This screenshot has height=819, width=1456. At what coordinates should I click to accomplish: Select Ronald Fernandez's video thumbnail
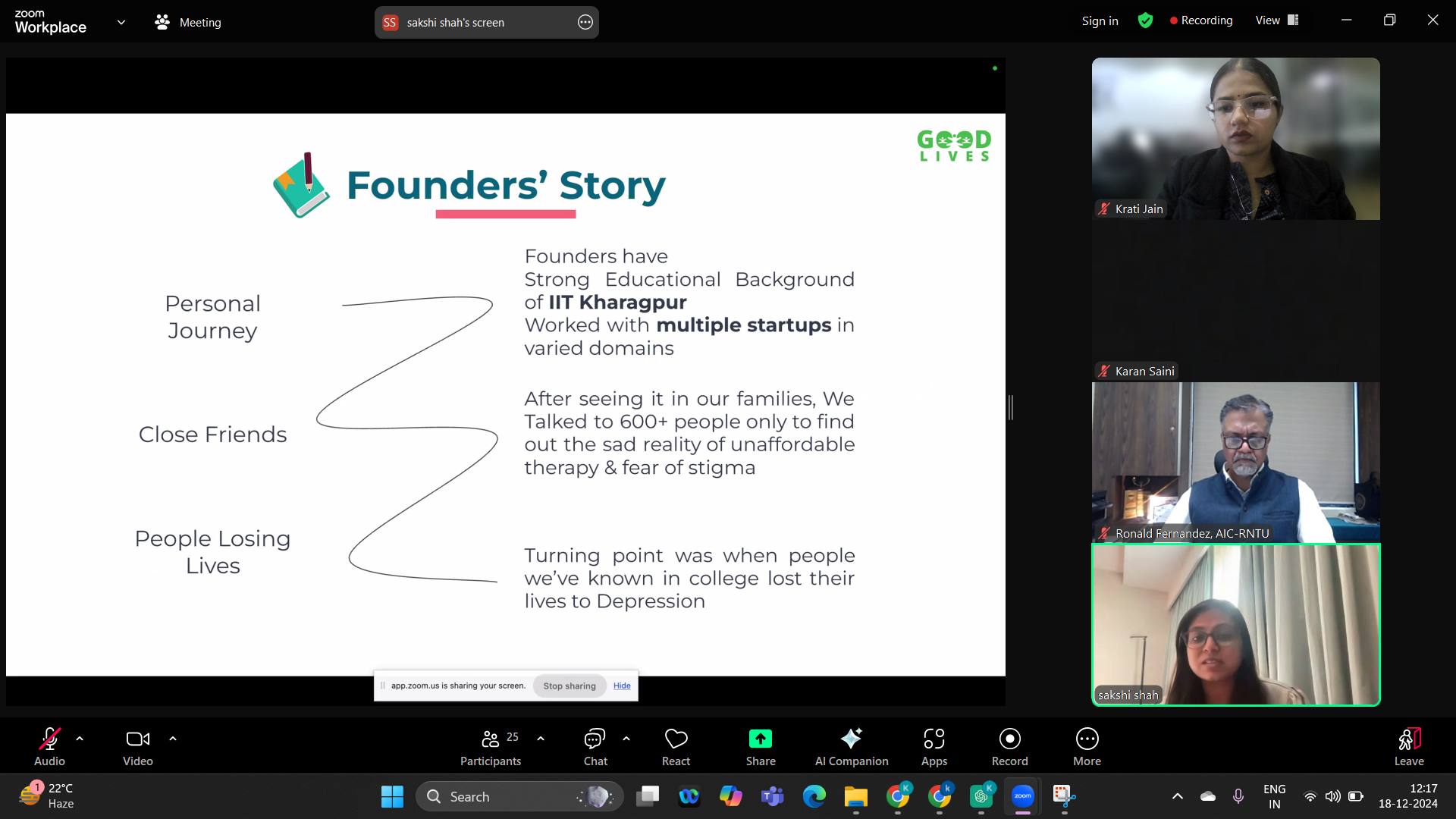[x=1235, y=462]
